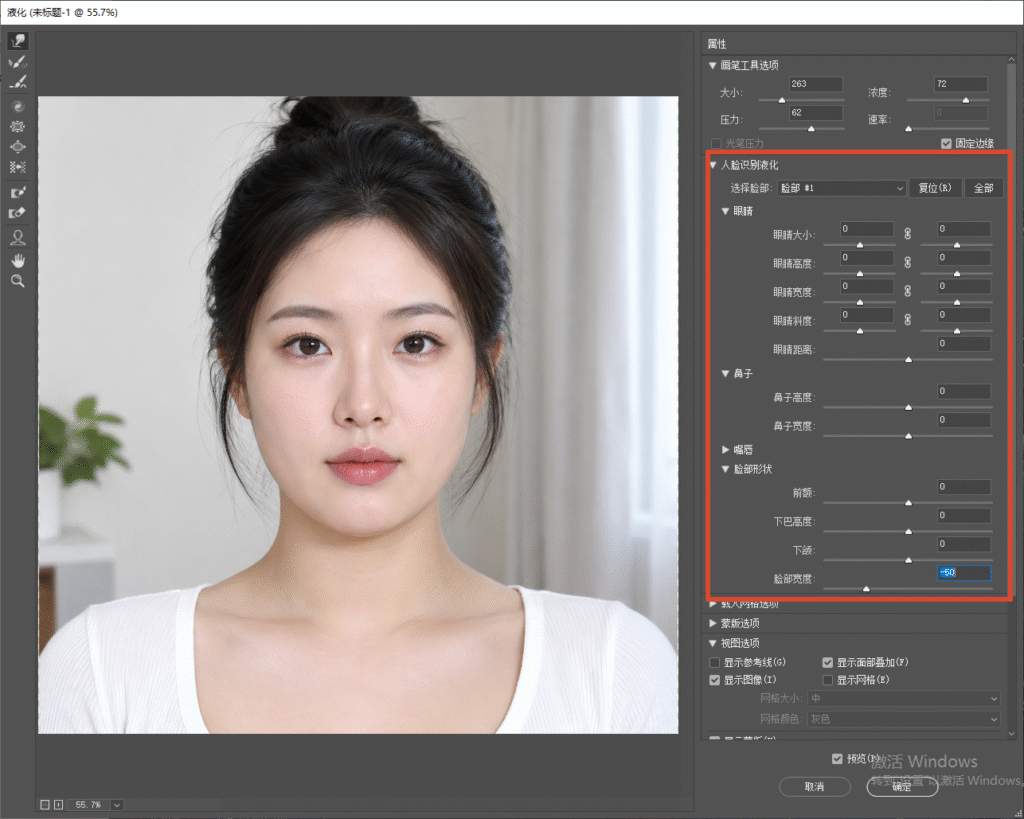Toggle the link icon for 眼睛大小
Image resolution: width=1024 pixels, height=819 pixels.
[907, 234]
